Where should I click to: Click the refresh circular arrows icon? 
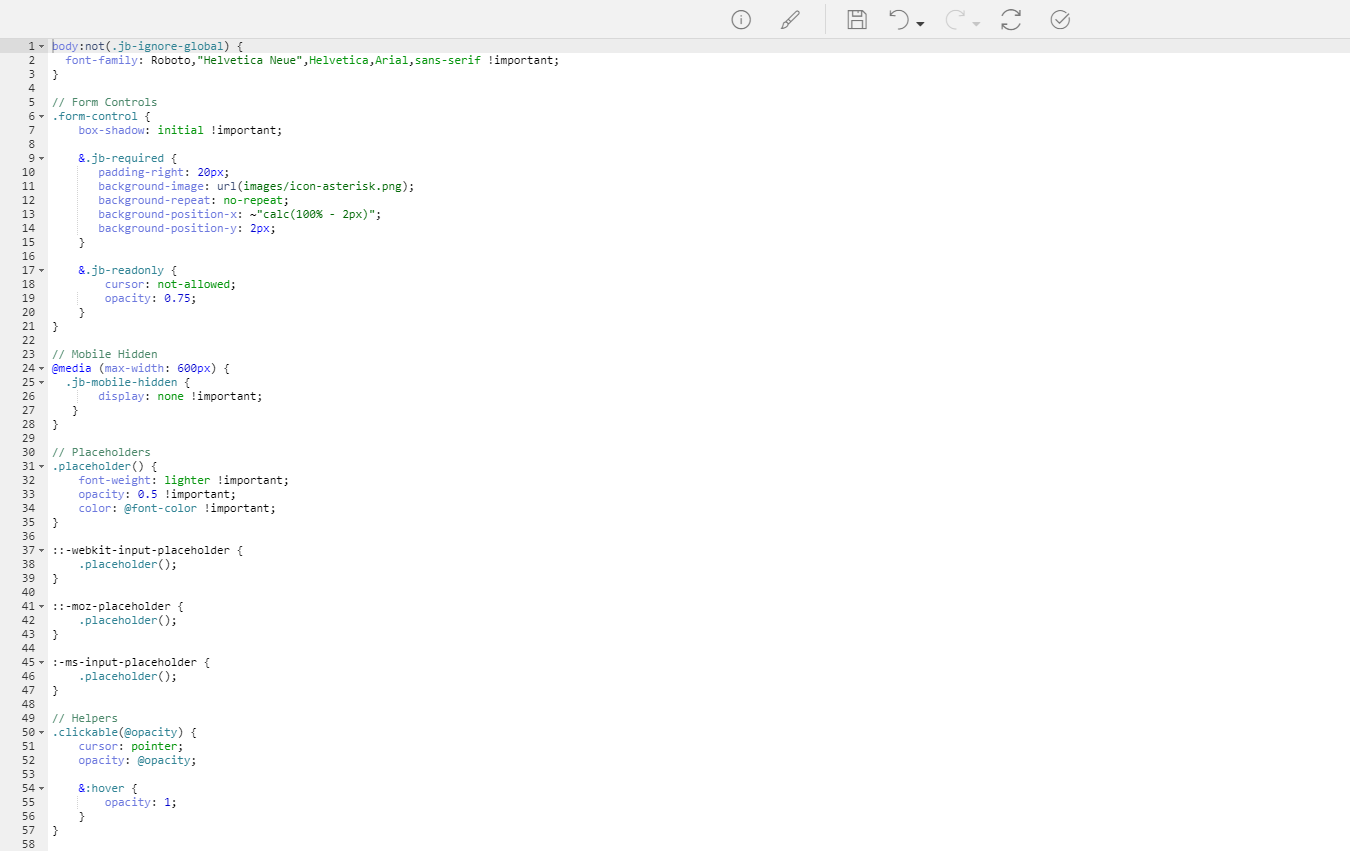pyautogui.click(x=1011, y=20)
